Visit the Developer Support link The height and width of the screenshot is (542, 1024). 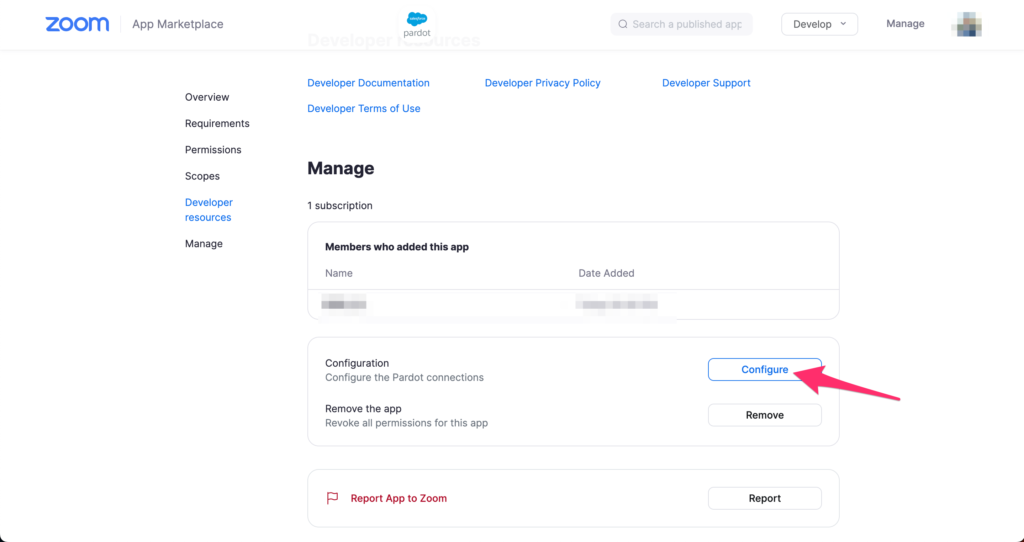pyautogui.click(x=706, y=83)
